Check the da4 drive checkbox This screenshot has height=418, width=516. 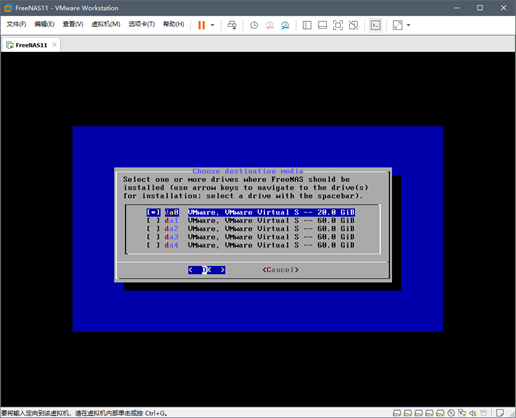[153, 245]
